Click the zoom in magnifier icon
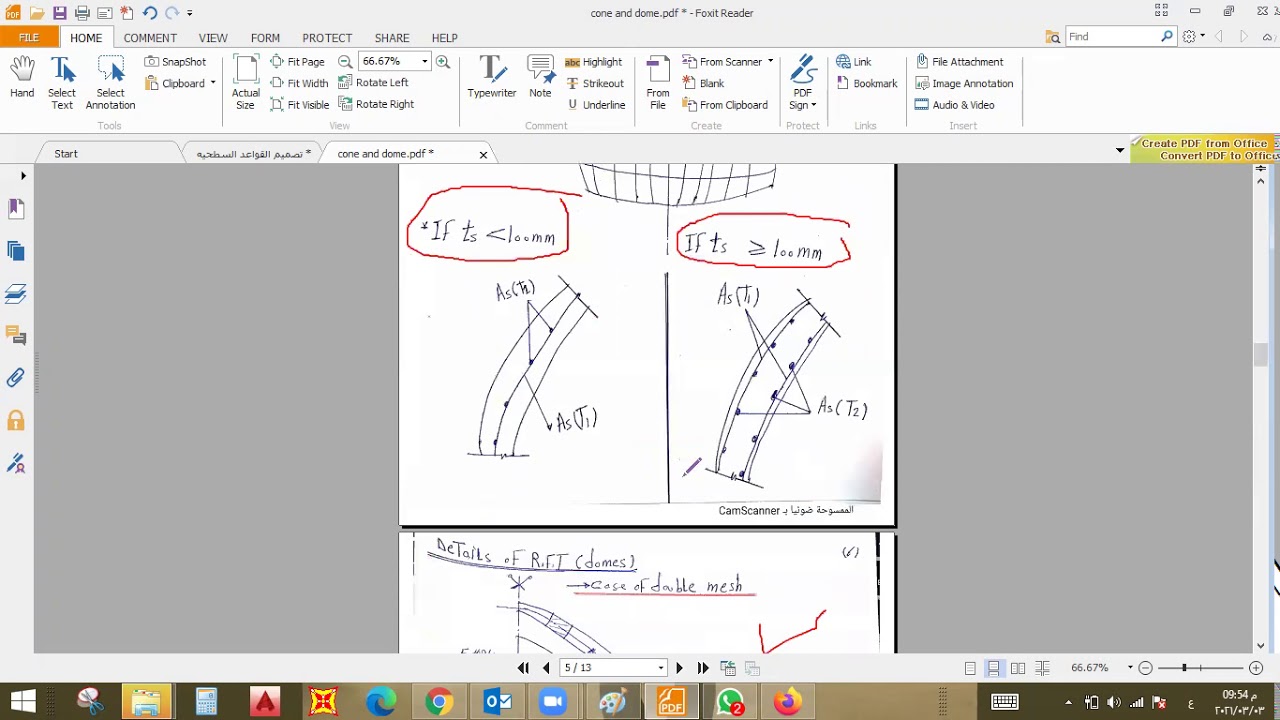The width and height of the screenshot is (1280, 720). click(x=443, y=62)
